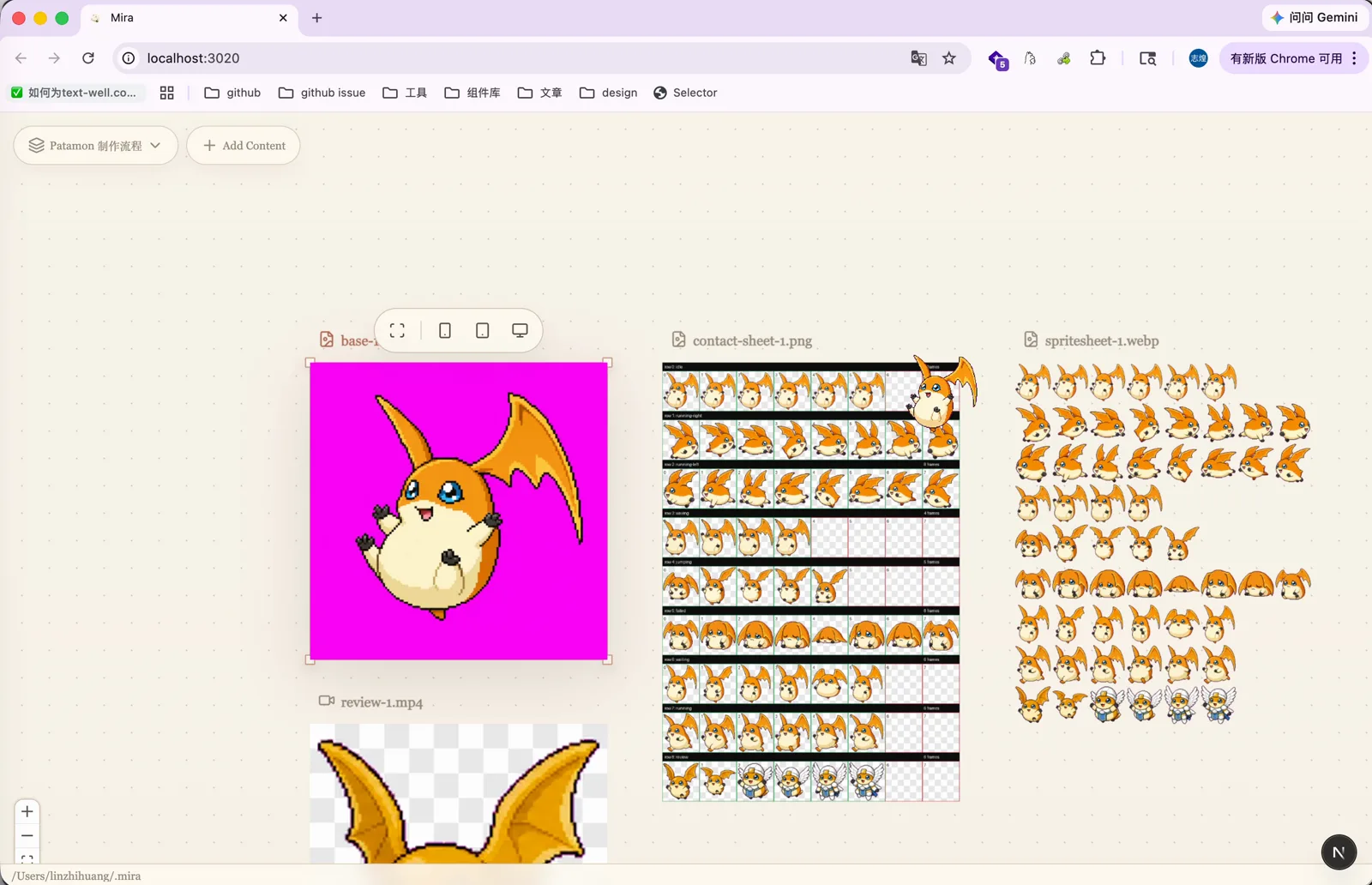Go back in browser history
Viewport: 1372px width, 885px height.
(21, 58)
